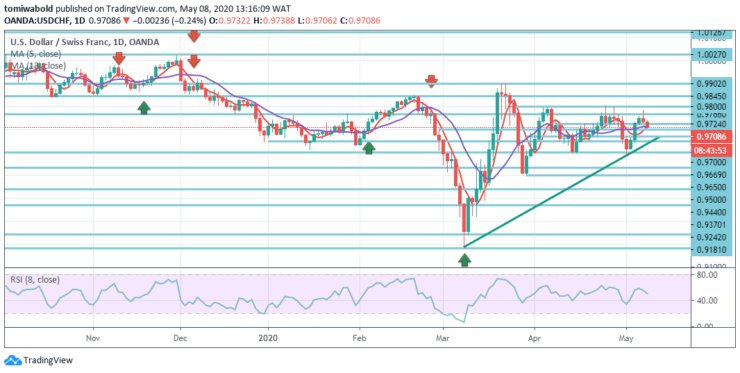
Task: Click the Dec label on time axis
Action: pyautogui.click(x=181, y=338)
